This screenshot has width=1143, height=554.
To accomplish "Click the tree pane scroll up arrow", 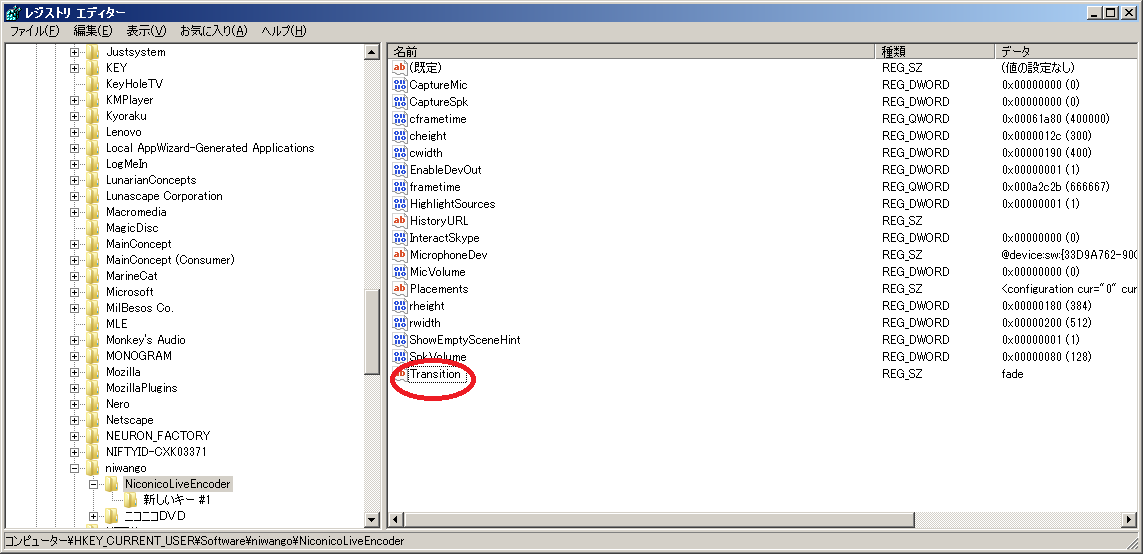I will [x=372, y=52].
